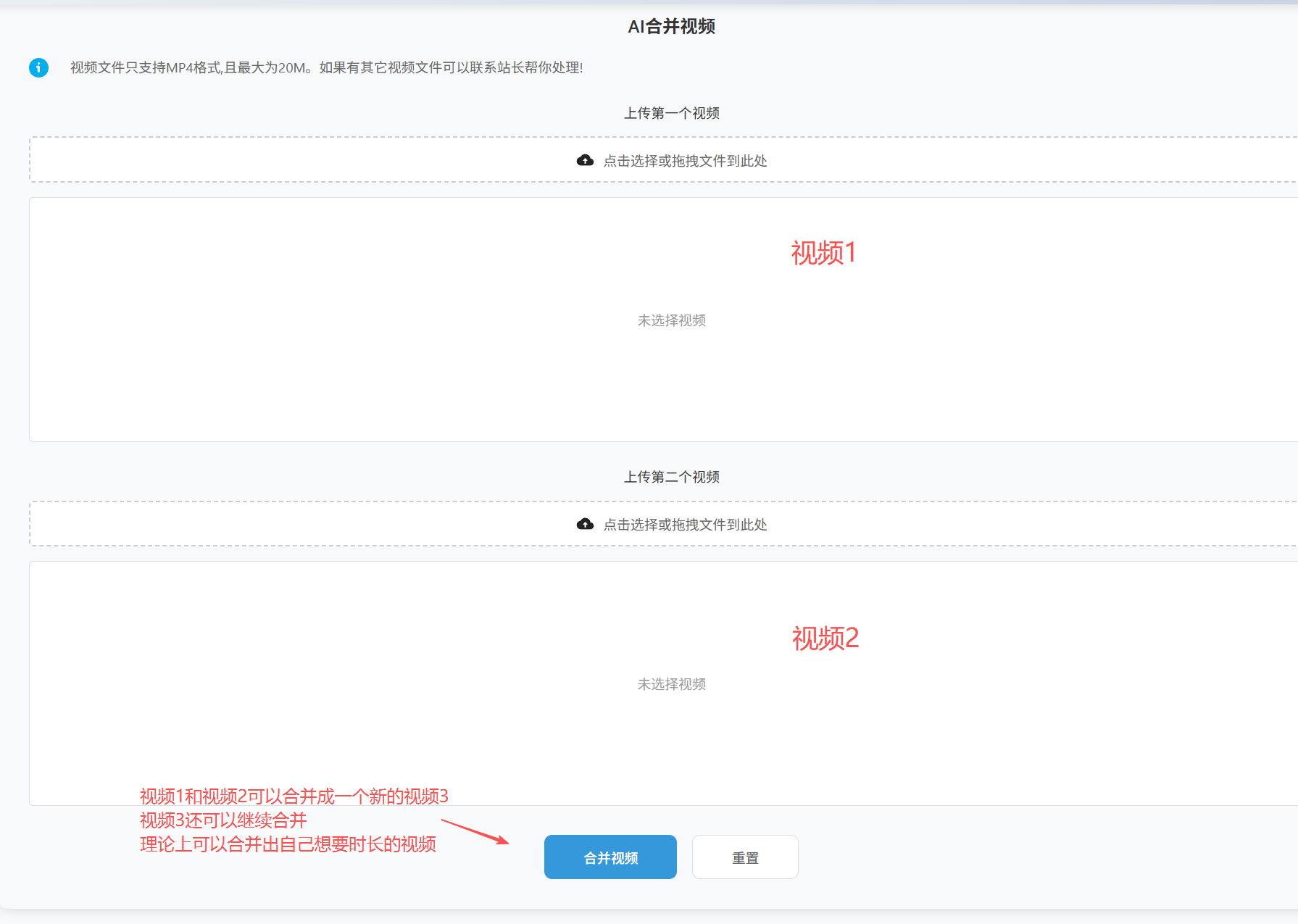Click the cloud upload icon for the second video
The height and width of the screenshot is (924, 1298).
tap(585, 524)
